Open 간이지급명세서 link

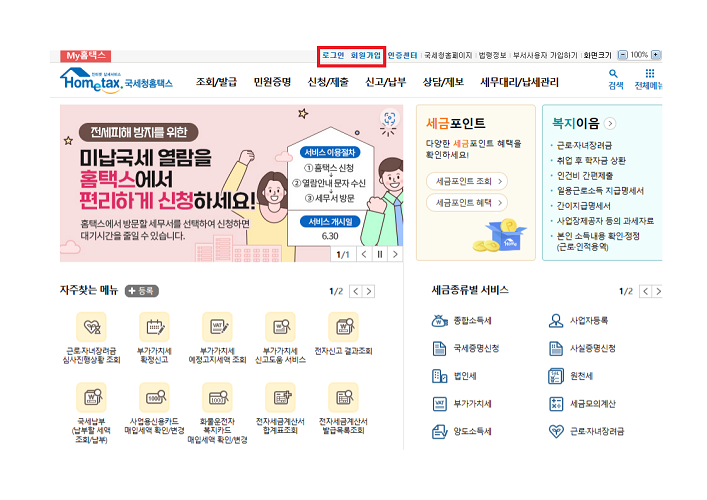[583, 206]
